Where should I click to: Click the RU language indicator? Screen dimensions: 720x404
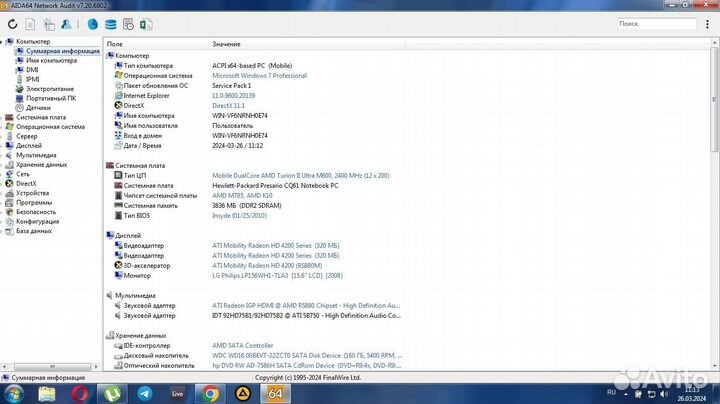click(x=611, y=393)
